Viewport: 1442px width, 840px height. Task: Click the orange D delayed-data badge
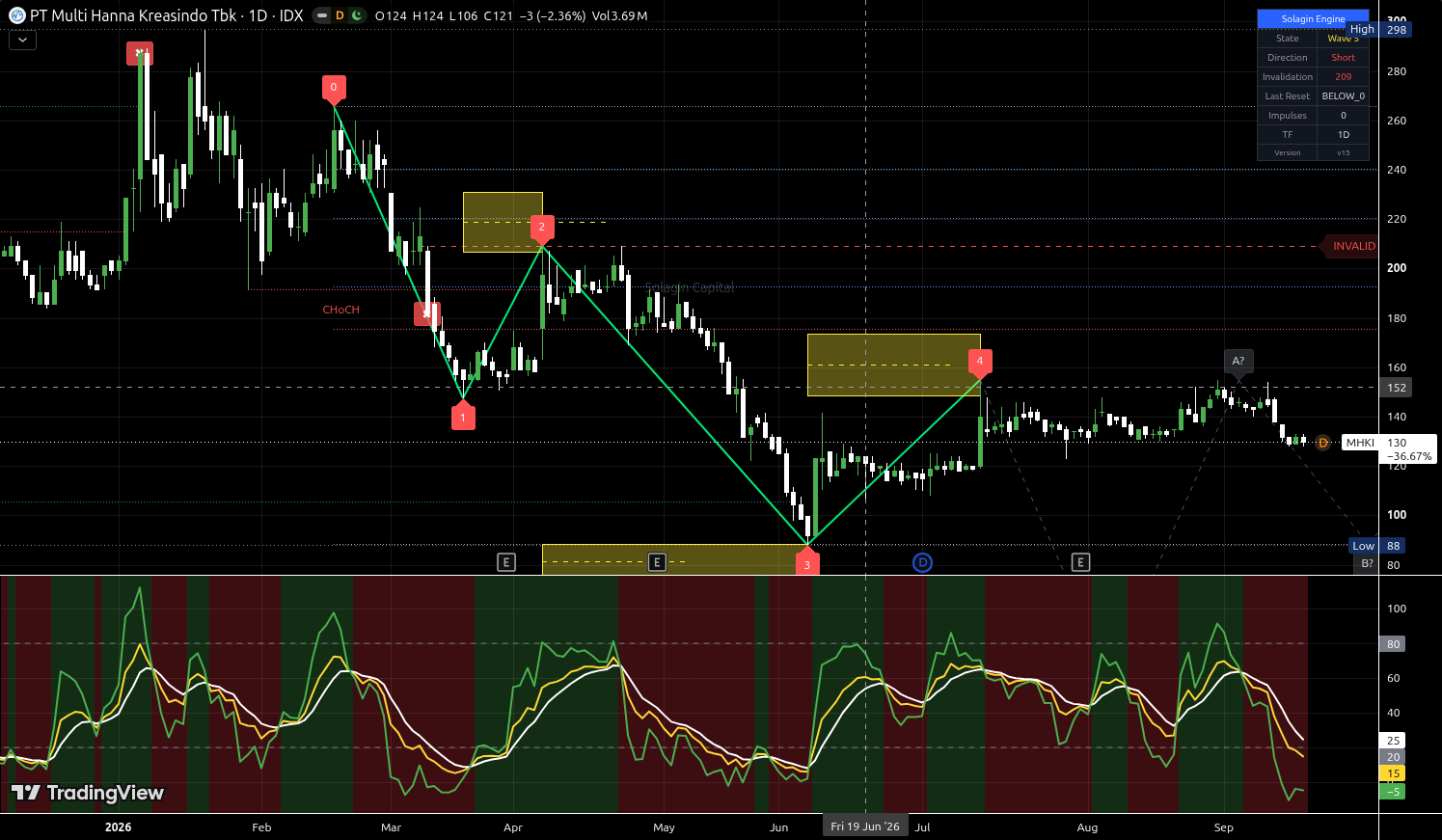tap(340, 15)
